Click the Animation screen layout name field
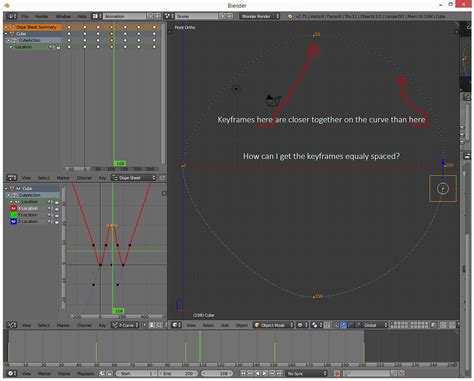Screen dimensions: 474x381 tap(124, 16)
